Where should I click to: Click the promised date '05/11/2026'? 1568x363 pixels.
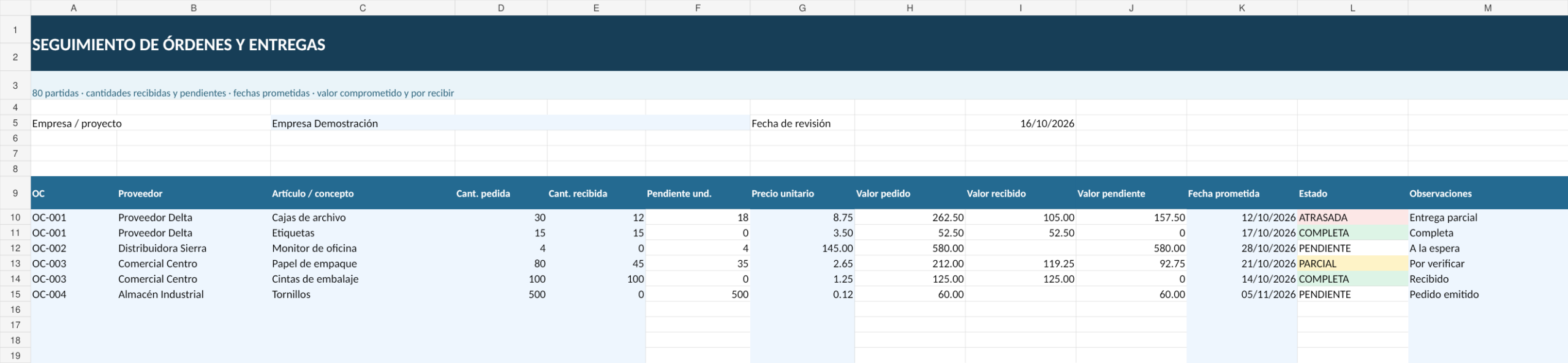1242,294
